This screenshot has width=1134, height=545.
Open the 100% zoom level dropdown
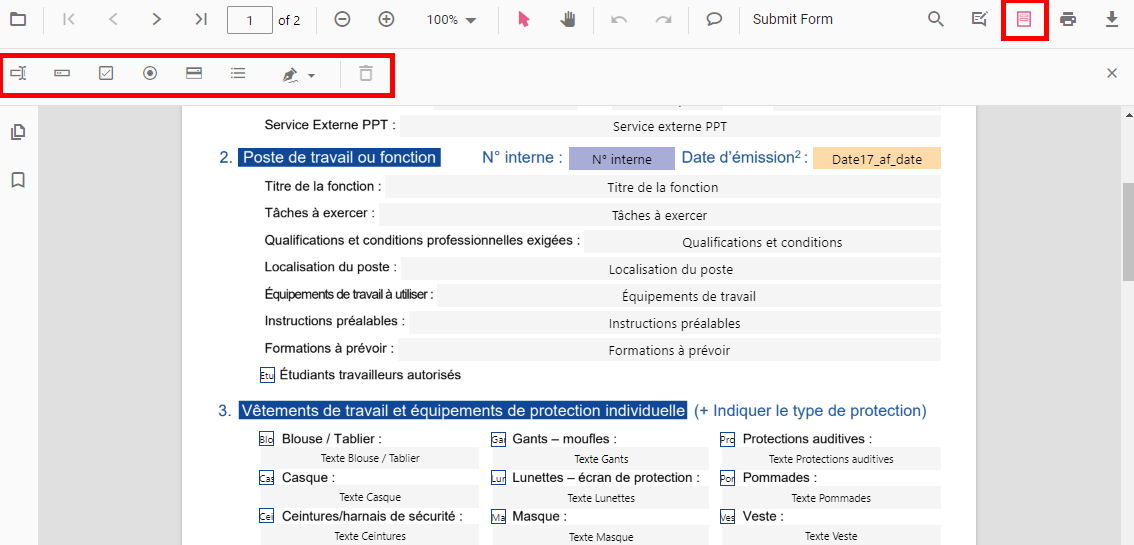(452, 20)
